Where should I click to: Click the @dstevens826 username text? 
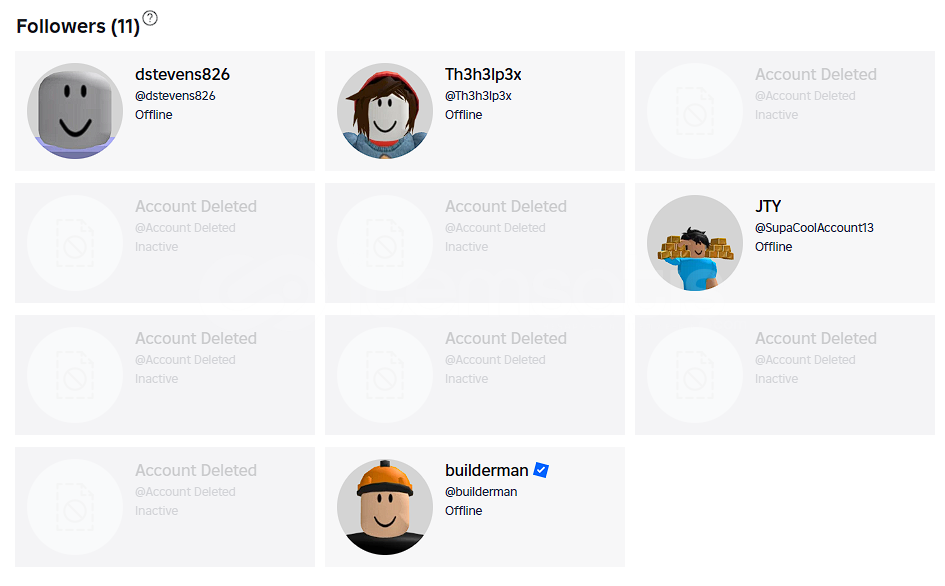pos(175,96)
